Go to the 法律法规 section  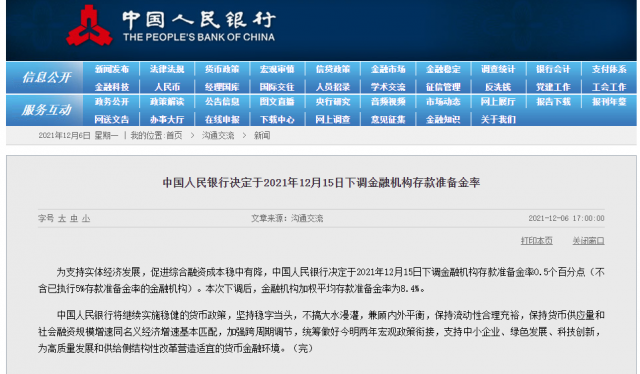(167, 69)
